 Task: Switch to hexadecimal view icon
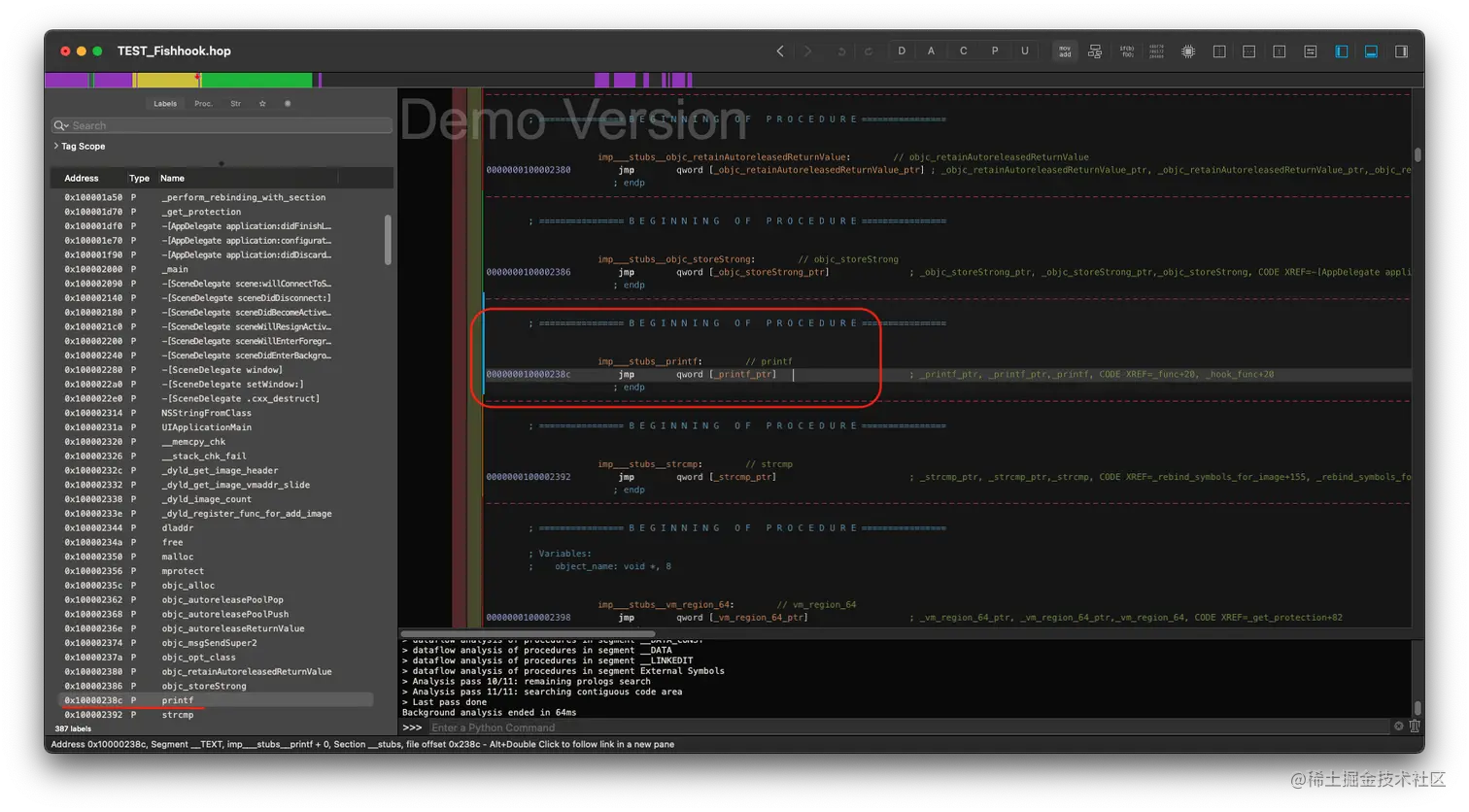1157,51
